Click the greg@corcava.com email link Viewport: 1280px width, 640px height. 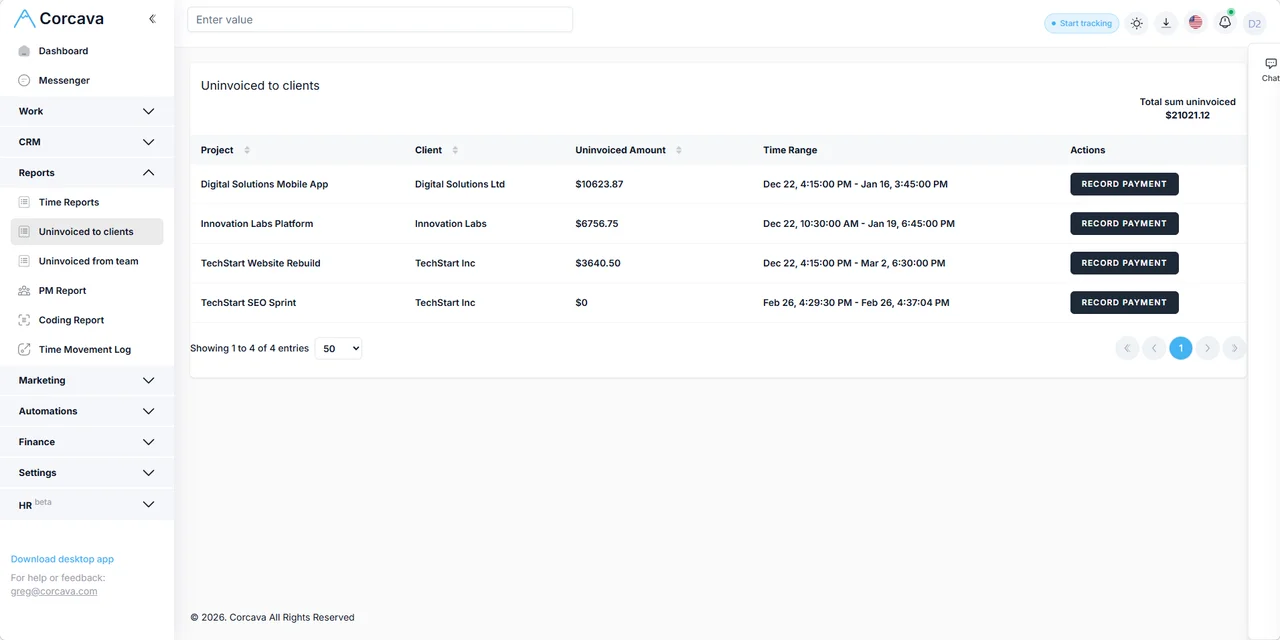54,592
